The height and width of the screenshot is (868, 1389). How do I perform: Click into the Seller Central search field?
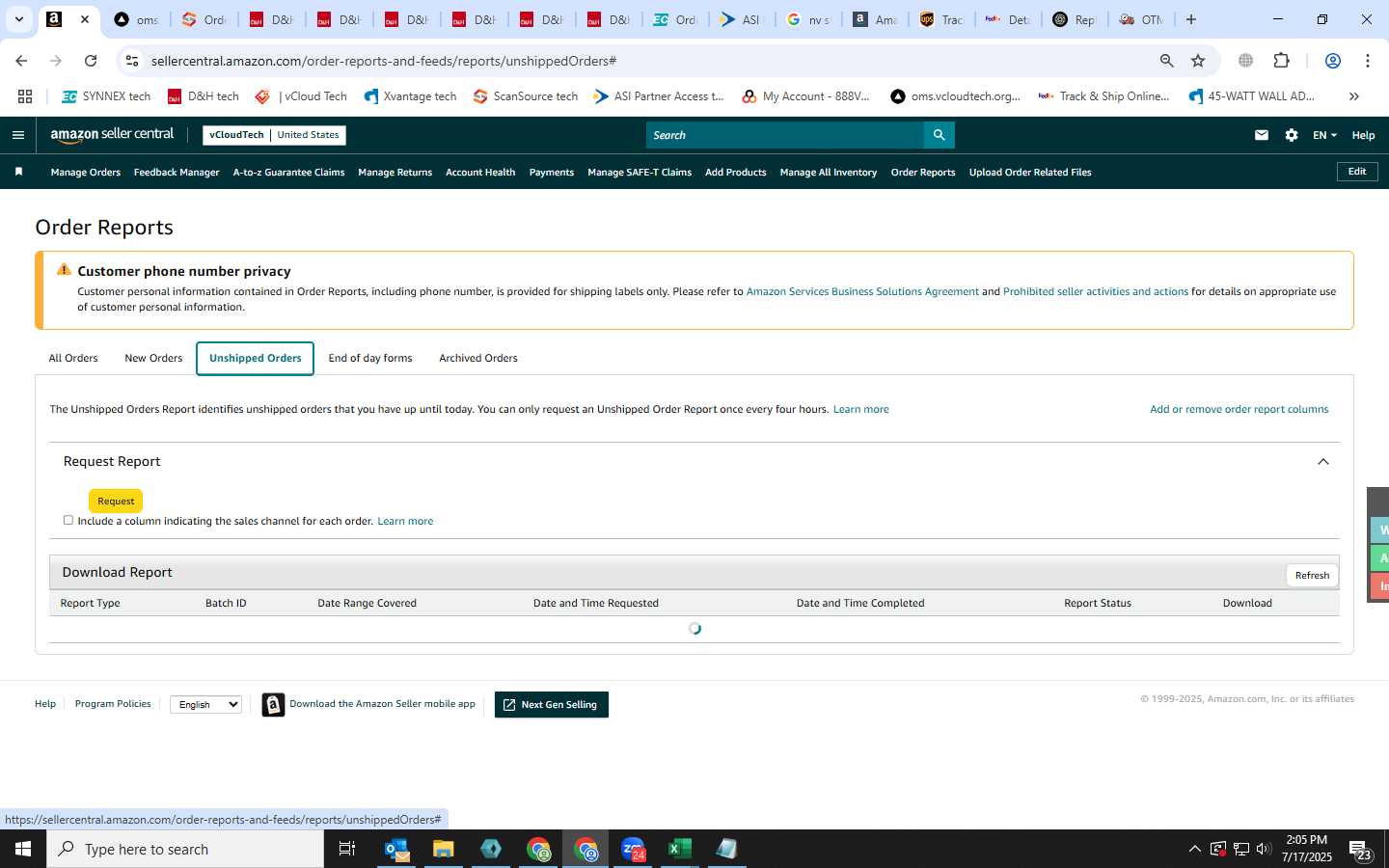[785, 135]
